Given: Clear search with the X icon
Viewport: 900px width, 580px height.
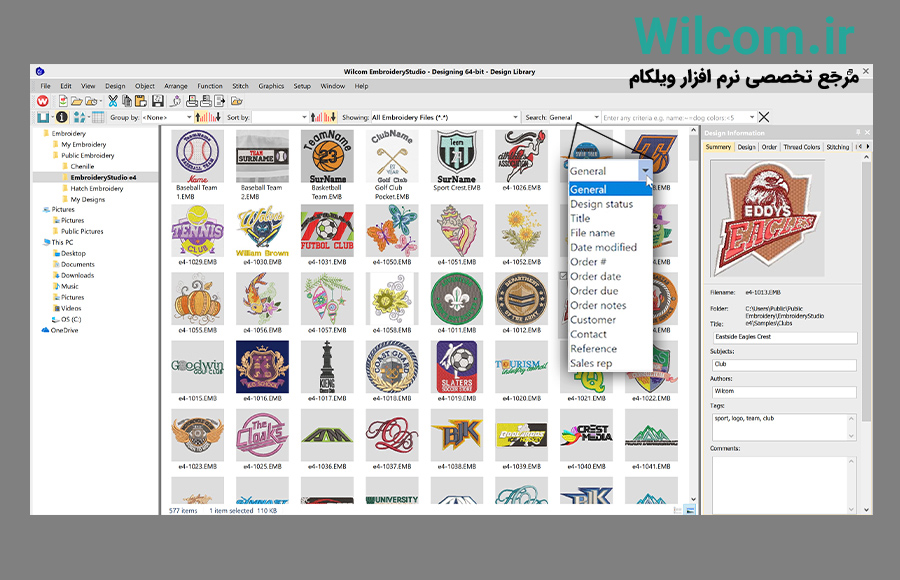Looking at the screenshot, I should point(764,117).
